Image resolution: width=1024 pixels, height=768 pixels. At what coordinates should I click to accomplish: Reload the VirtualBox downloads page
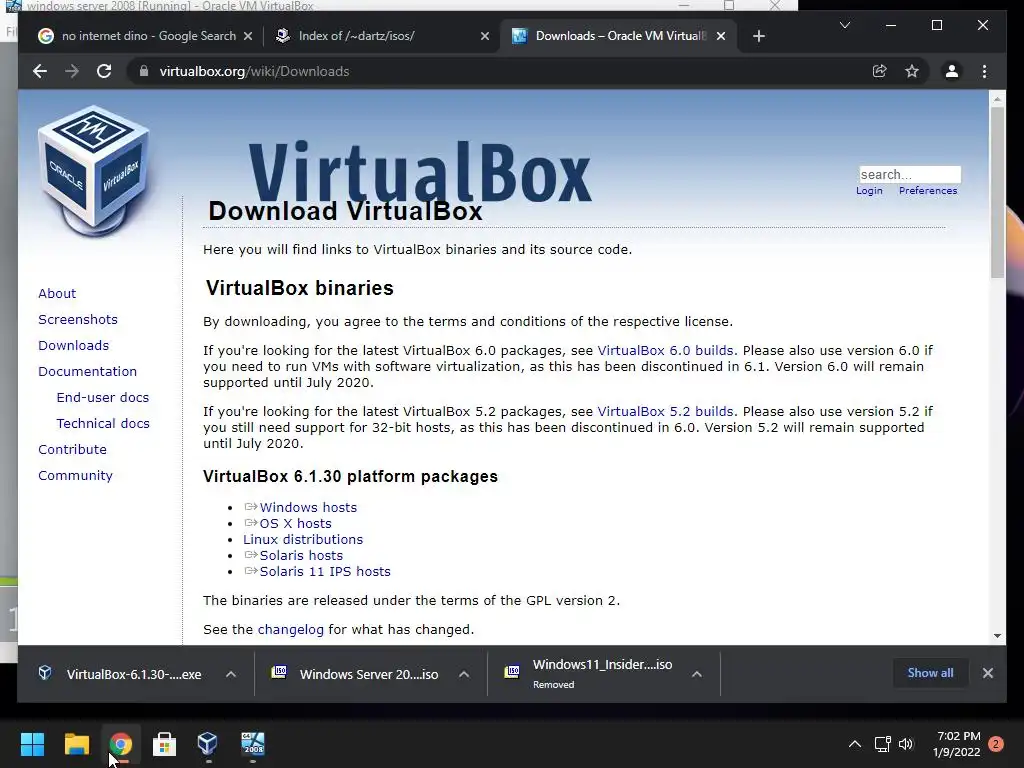(x=104, y=71)
